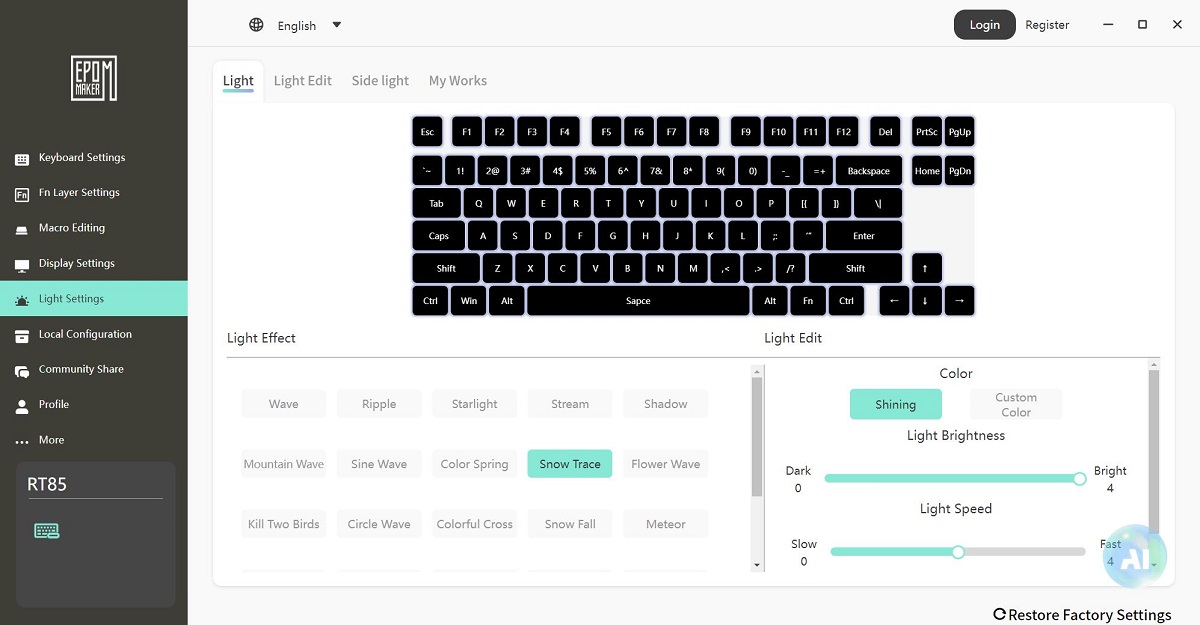Click the Light Edit panel scroll-down arrow
1200x625 pixels.
point(1154,565)
